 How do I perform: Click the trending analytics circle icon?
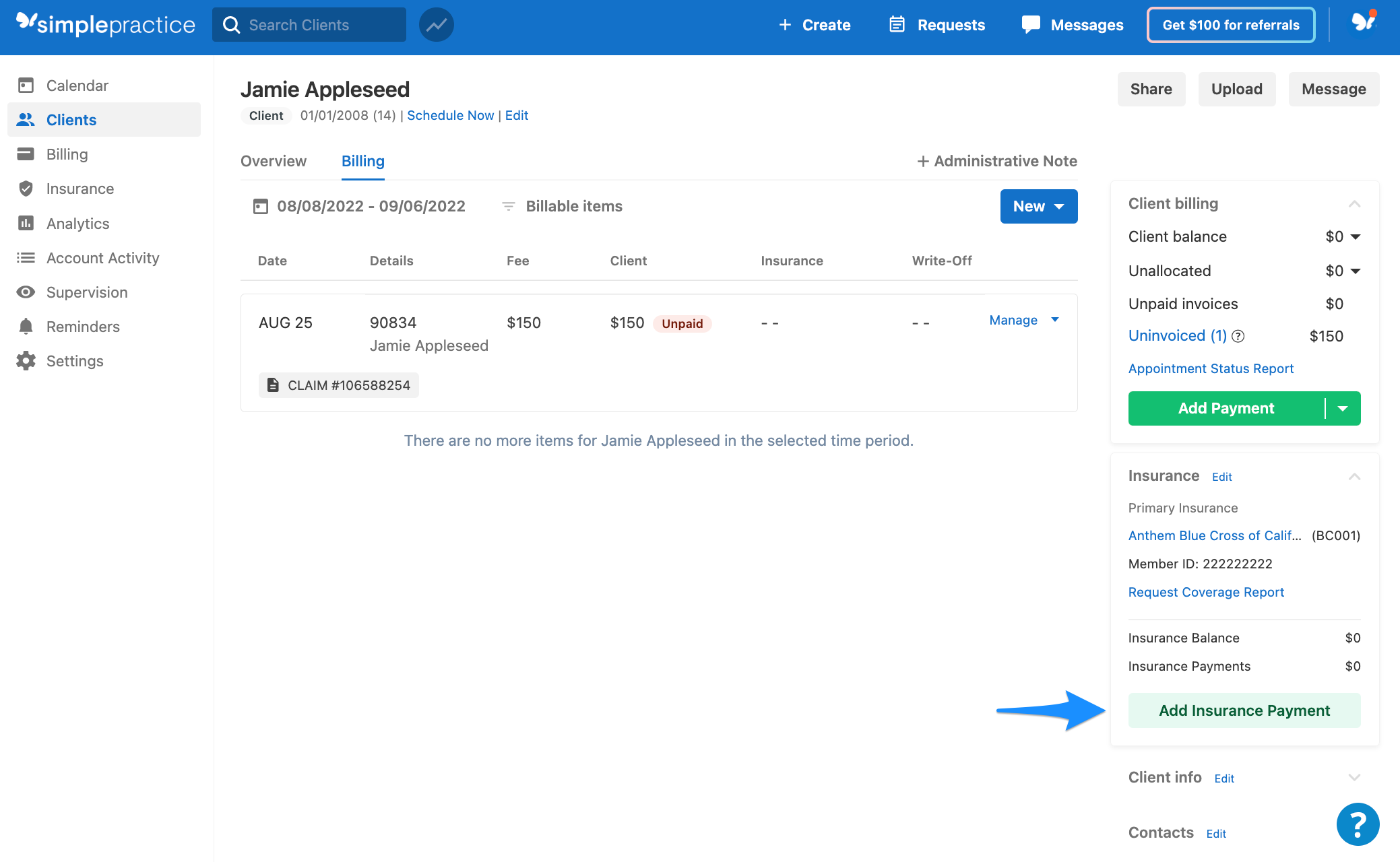click(x=437, y=25)
